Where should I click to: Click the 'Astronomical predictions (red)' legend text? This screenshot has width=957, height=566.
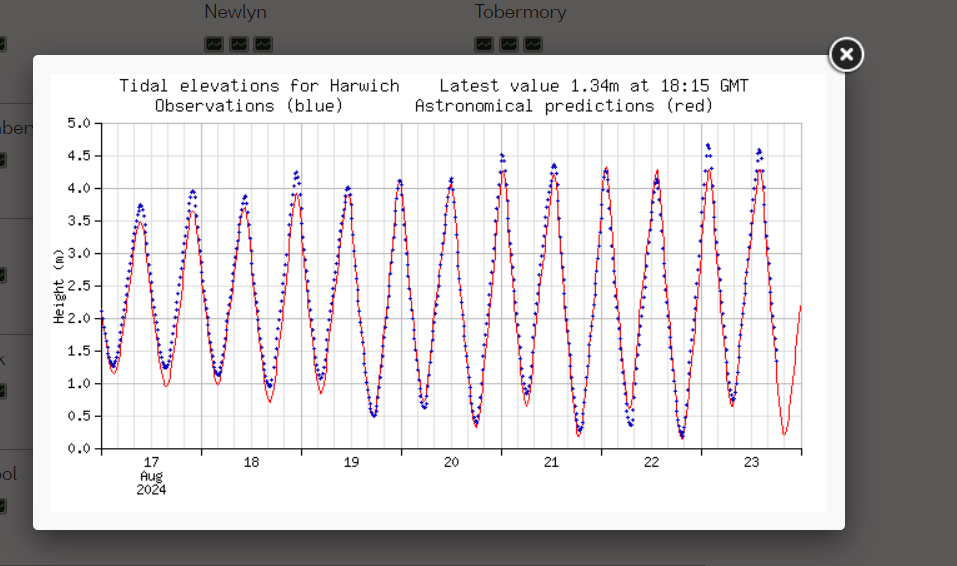563,106
